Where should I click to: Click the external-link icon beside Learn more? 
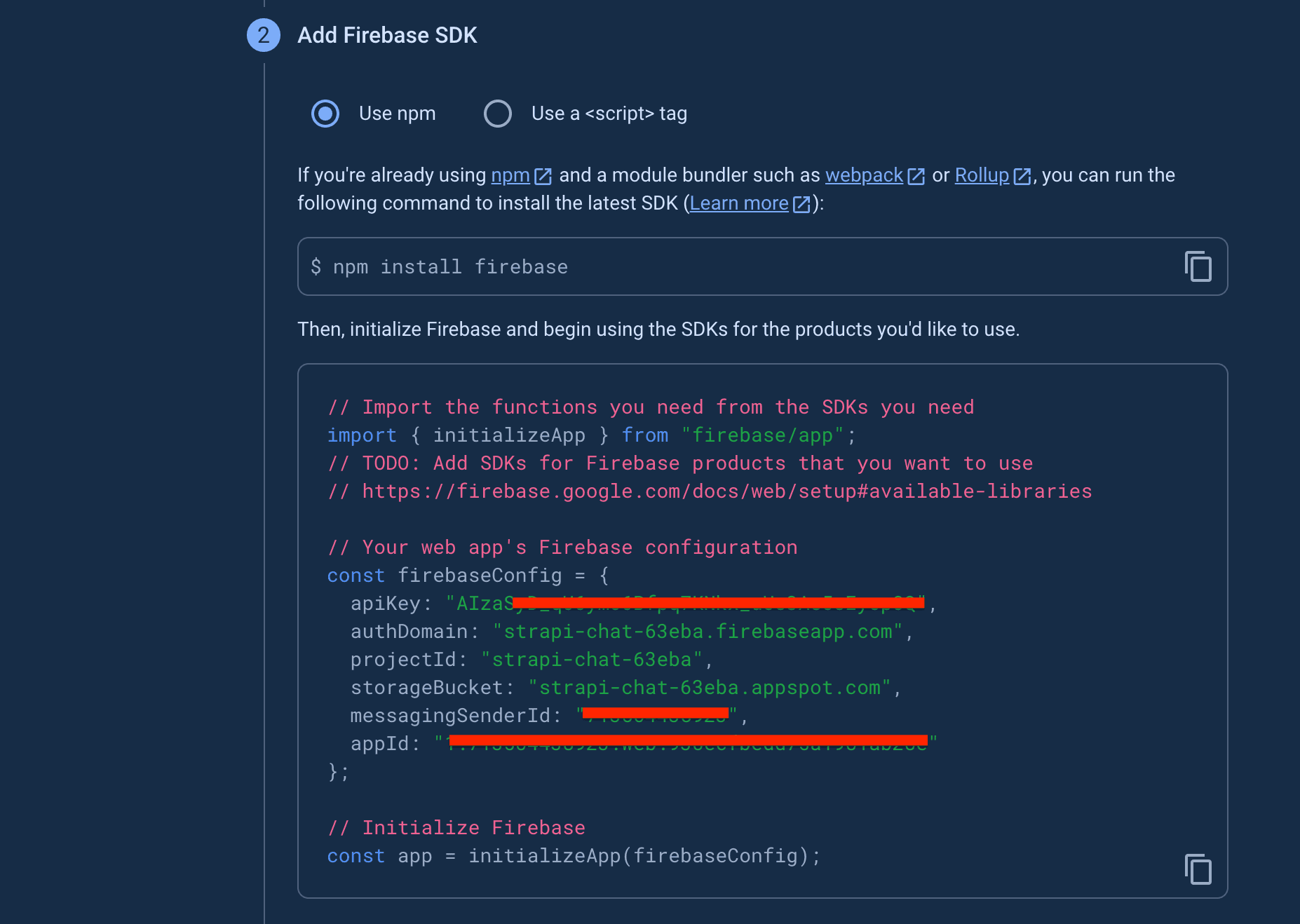tap(802, 204)
